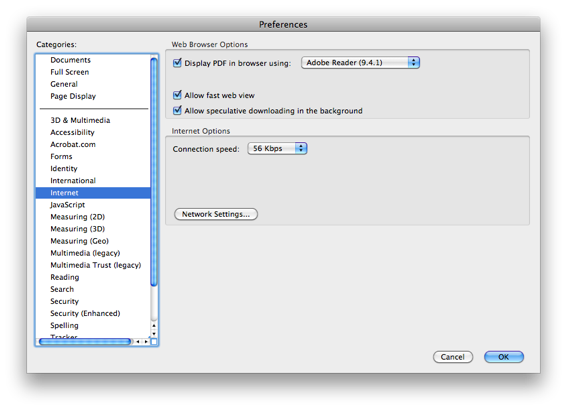Click the scroll right arrow under Categories

tap(146, 341)
